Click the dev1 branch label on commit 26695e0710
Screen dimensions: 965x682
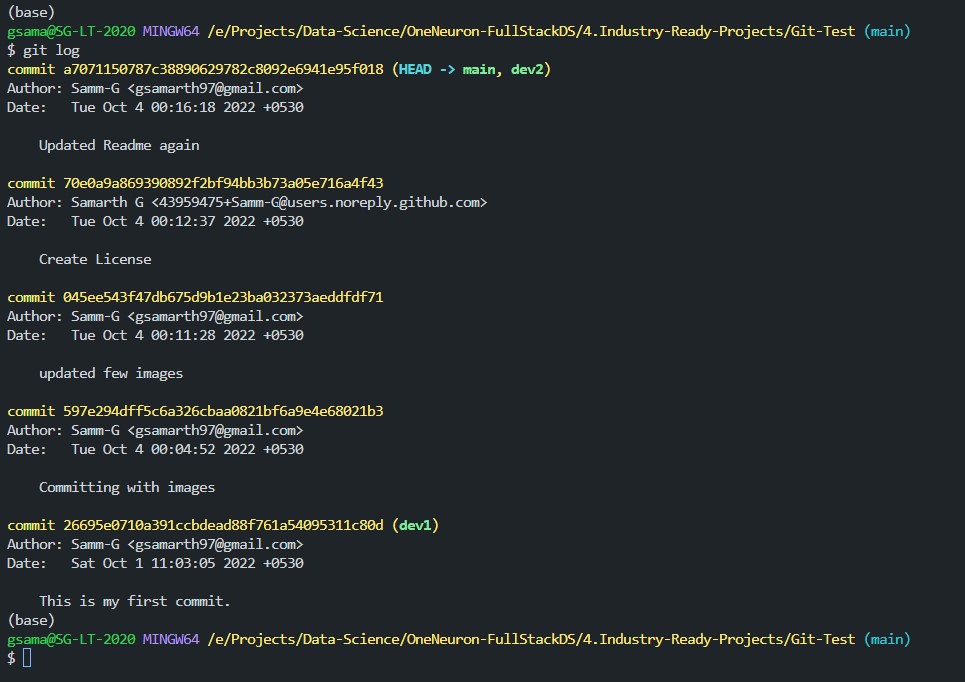tap(415, 524)
